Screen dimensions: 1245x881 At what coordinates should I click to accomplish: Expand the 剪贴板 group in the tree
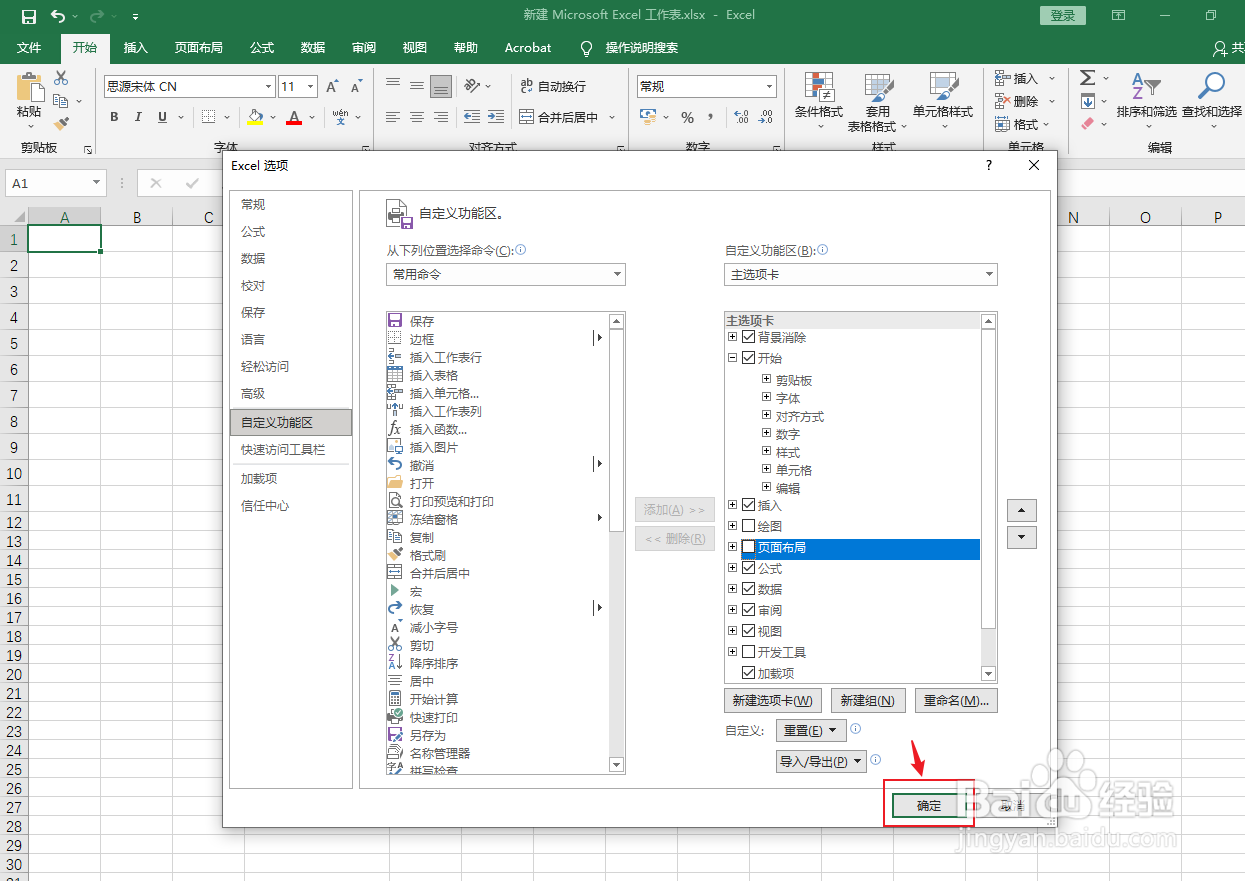coord(766,379)
